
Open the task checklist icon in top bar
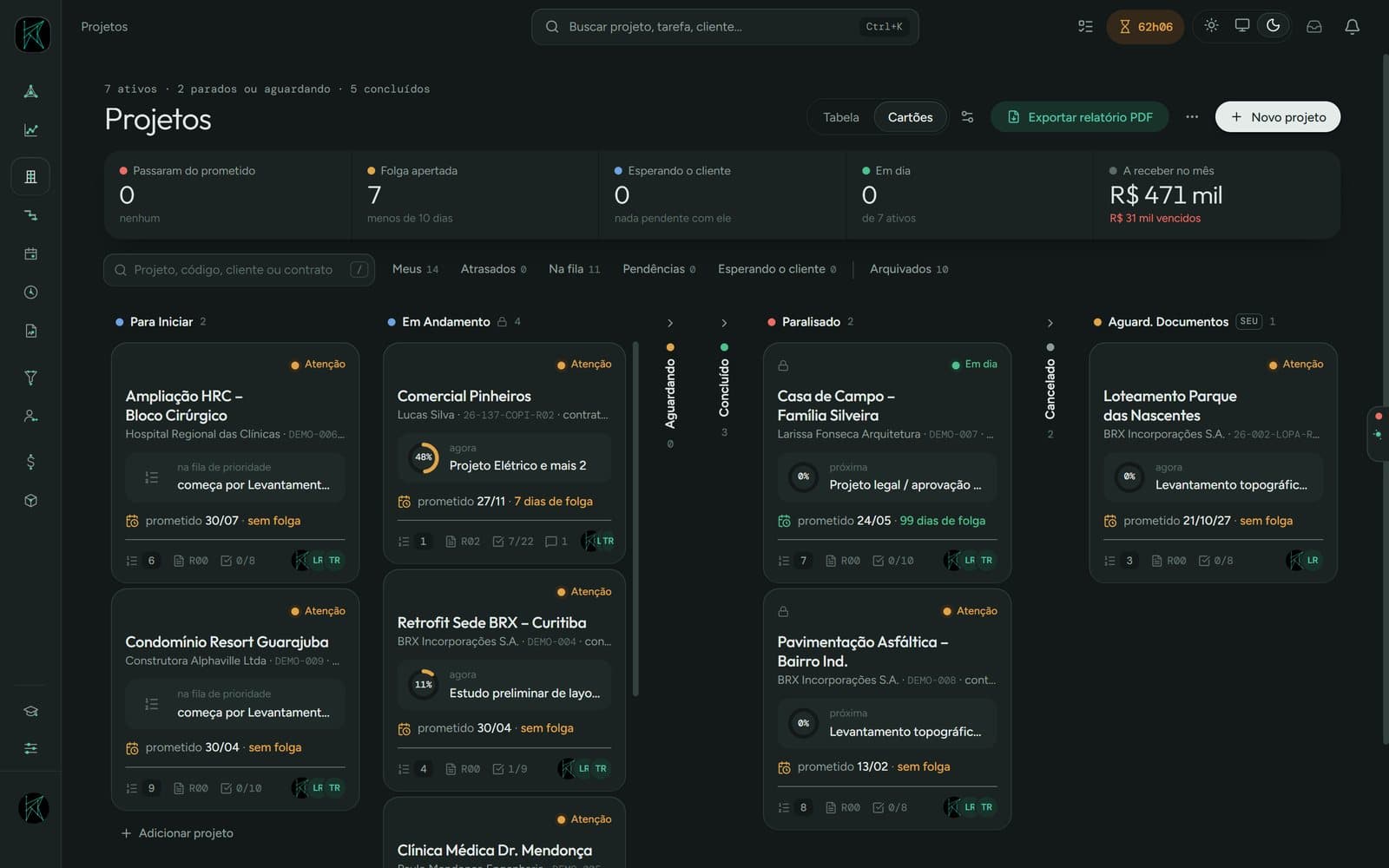(1085, 27)
